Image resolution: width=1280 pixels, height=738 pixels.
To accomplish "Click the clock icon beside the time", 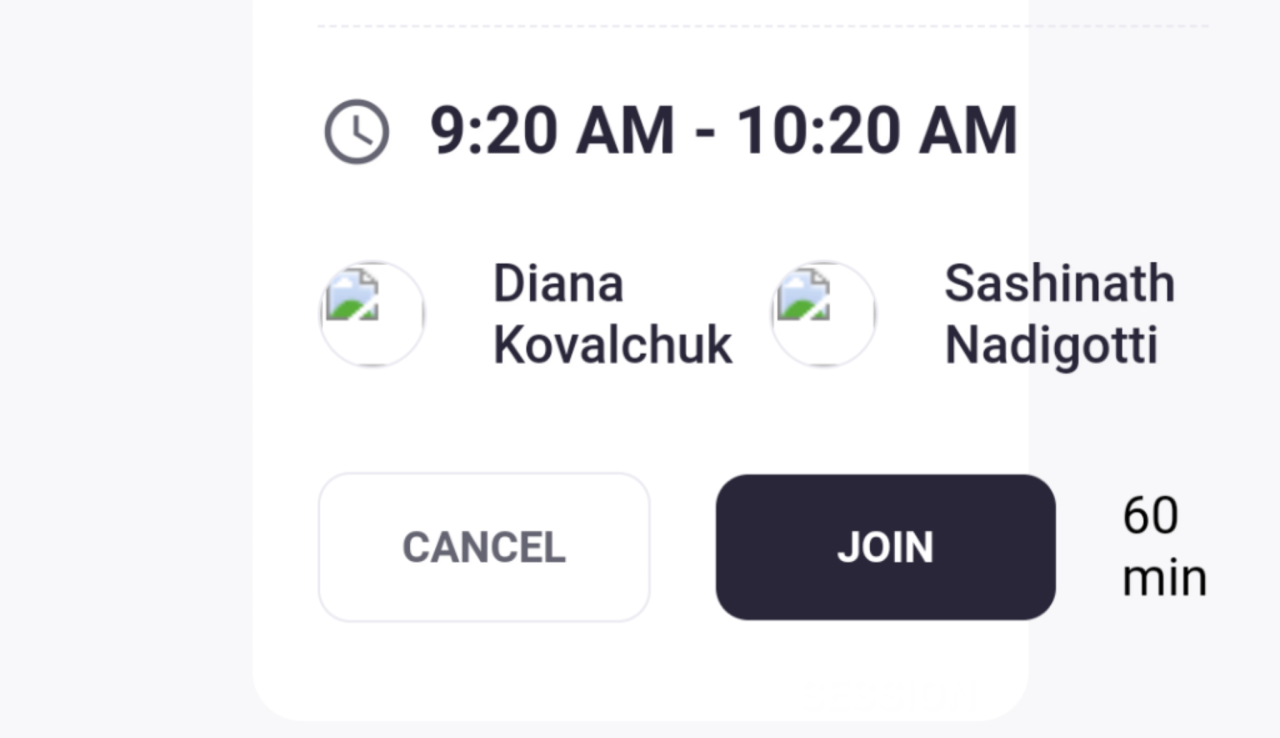I will (356, 131).
